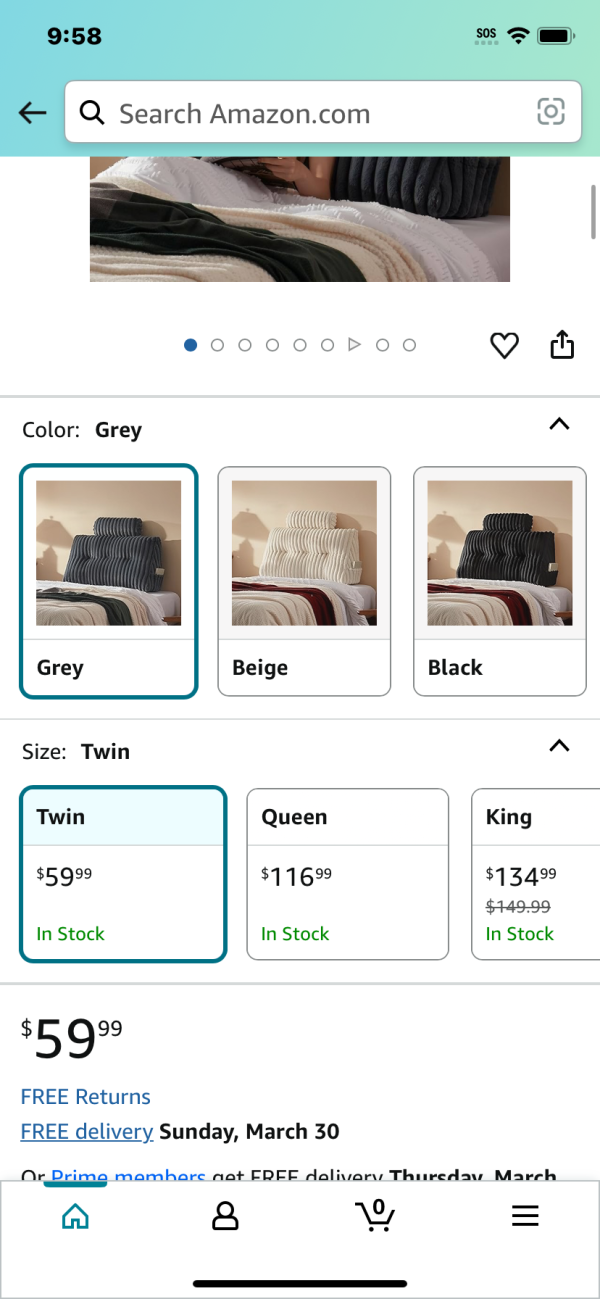Image resolution: width=600 pixels, height=1299 pixels.
Task: Open the hamburger menu icon
Action: (525, 1216)
